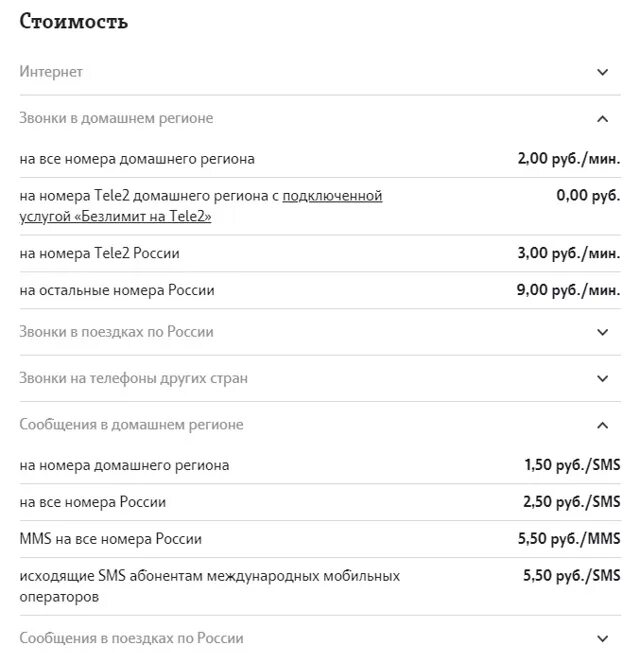Expand the Интернет section chevron
Image resolution: width=640 pixels, height=663 pixels.
(602, 72)
